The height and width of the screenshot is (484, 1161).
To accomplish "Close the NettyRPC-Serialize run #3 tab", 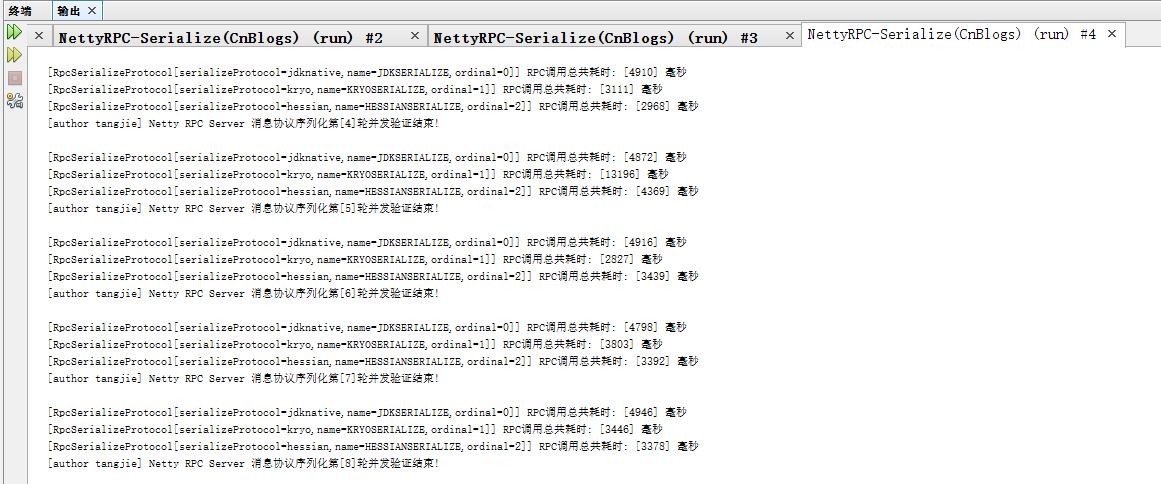I will (789, 35).
